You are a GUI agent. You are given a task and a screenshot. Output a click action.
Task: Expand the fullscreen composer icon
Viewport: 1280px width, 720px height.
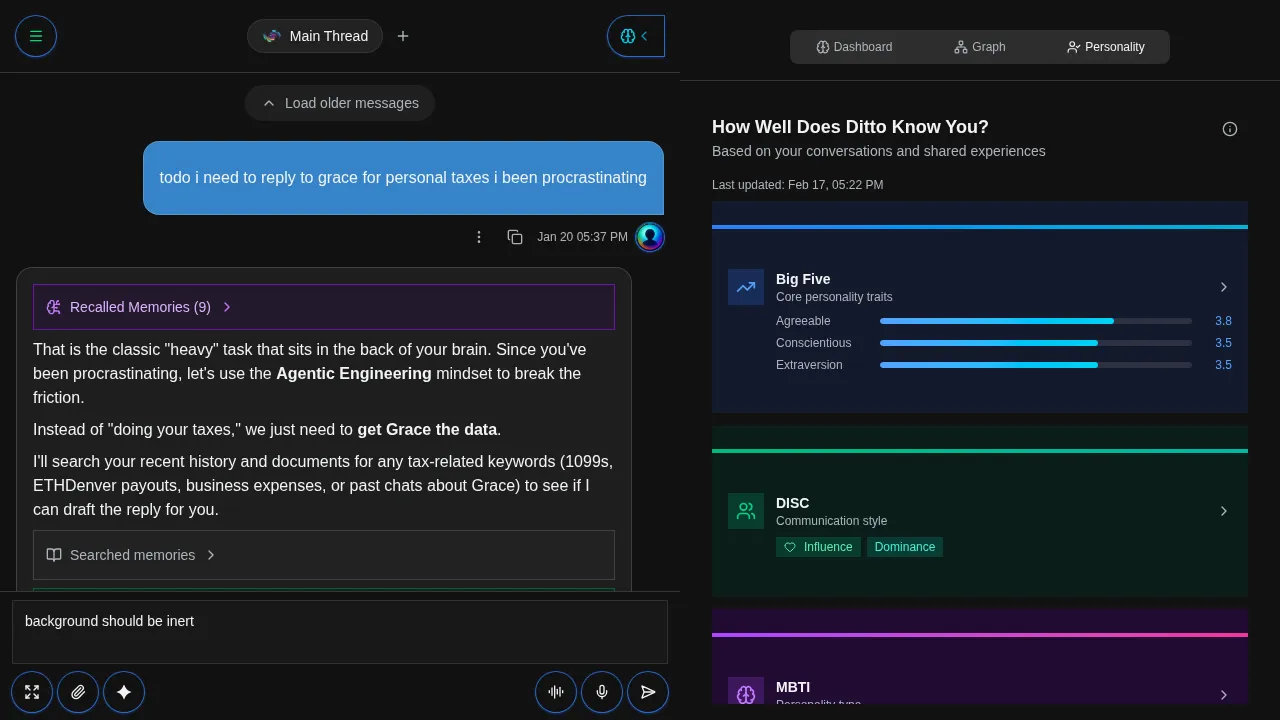(x=32, y=692)
